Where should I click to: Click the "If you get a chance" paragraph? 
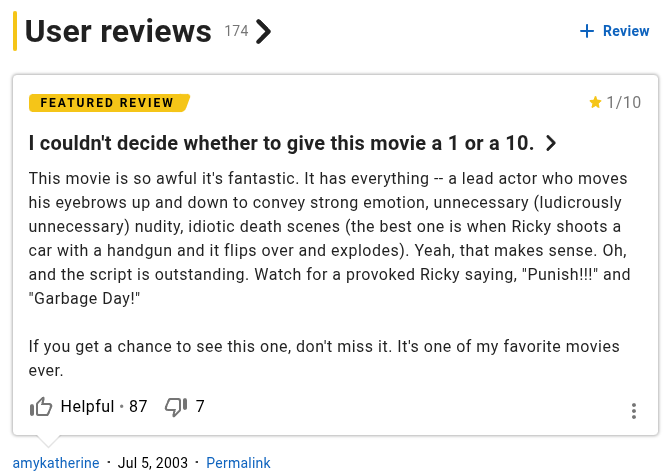pos(324,358)
